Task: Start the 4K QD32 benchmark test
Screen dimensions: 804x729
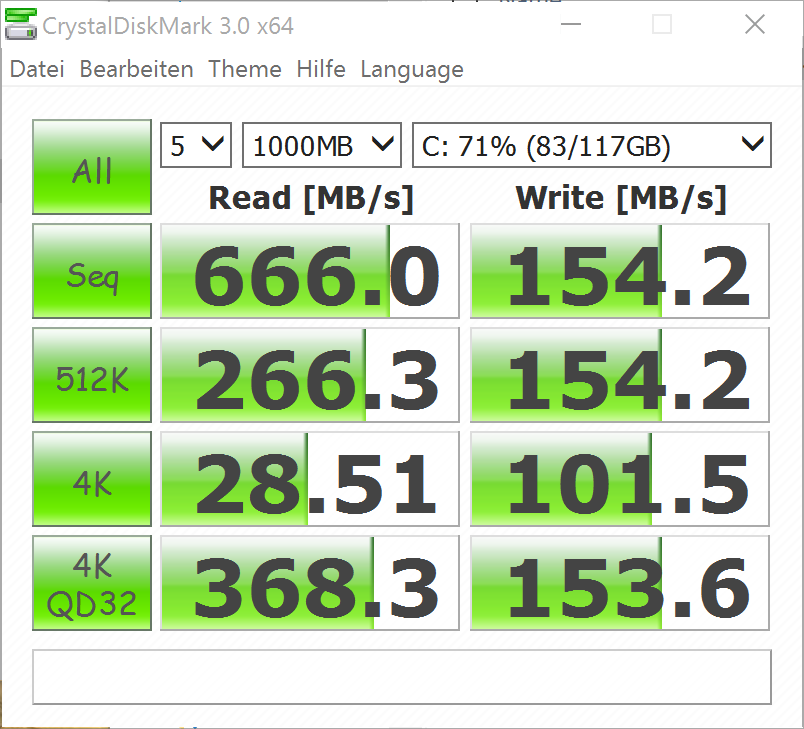Action: [92, 583]
